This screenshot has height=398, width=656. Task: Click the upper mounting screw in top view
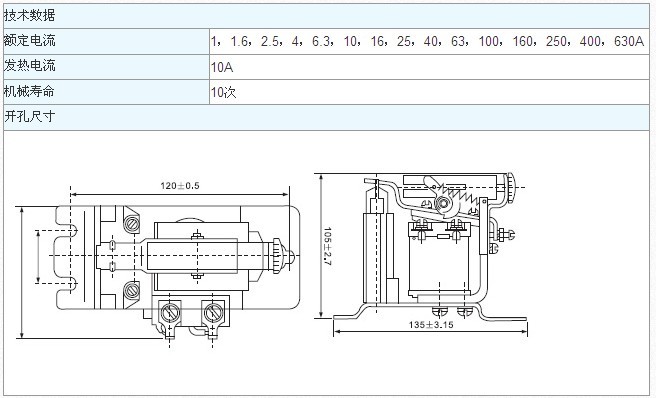tap(132, 223)
